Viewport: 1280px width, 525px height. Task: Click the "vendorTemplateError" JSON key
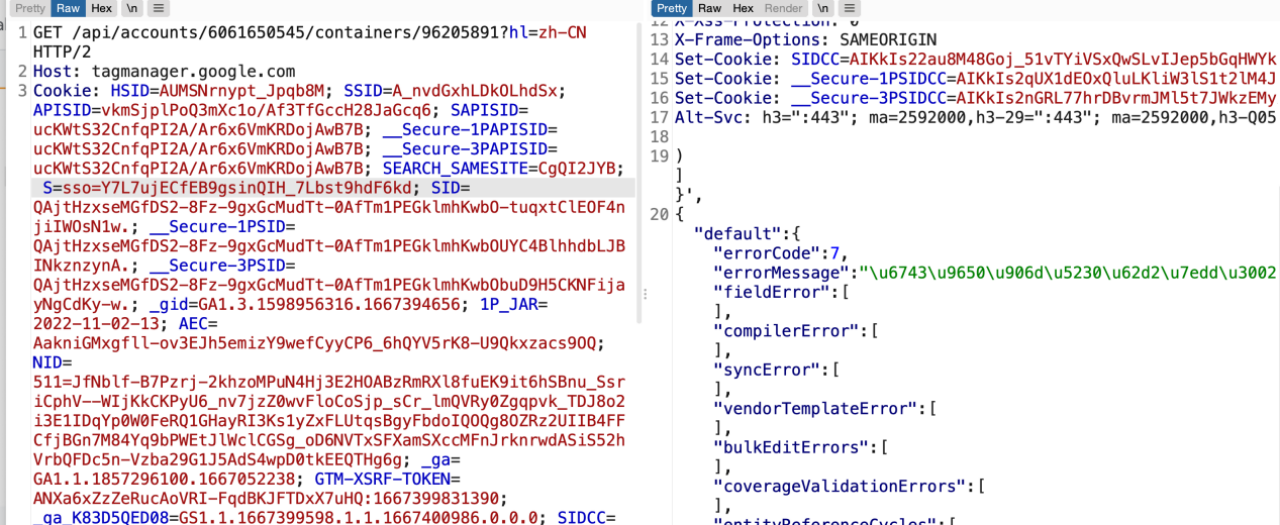coord(813,408)
